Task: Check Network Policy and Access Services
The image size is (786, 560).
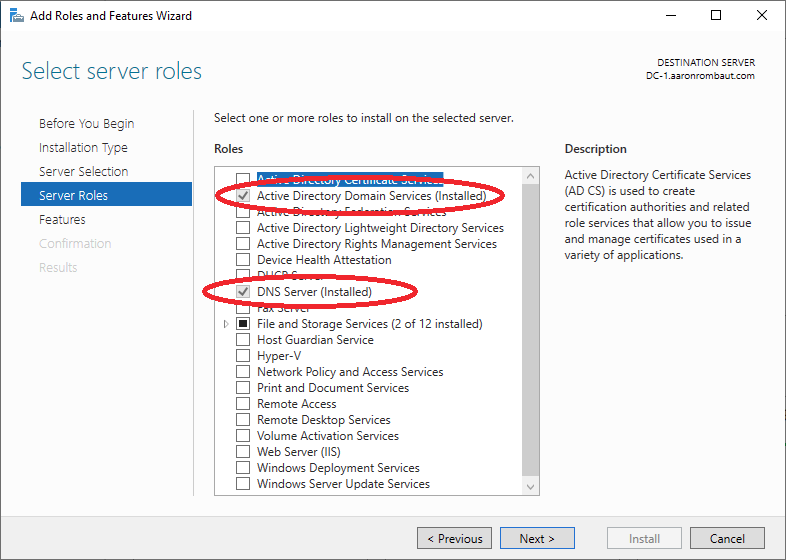Action: point(243,372)
